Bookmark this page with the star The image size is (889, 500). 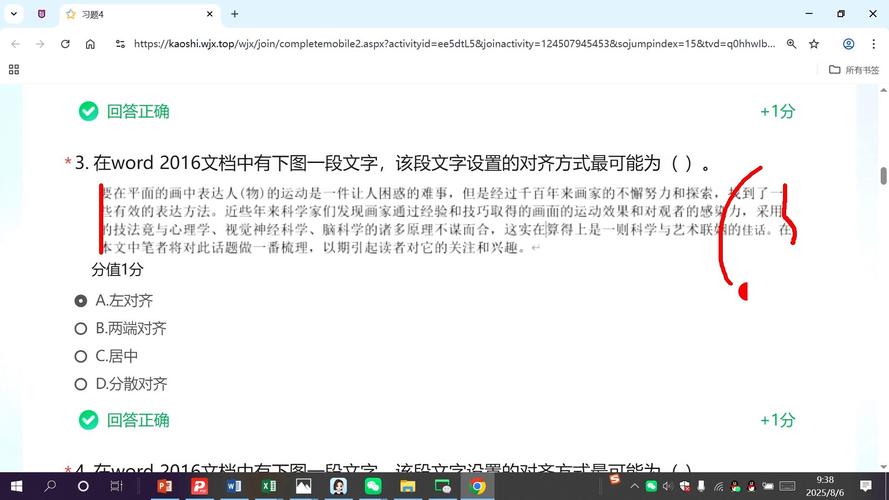814,44
